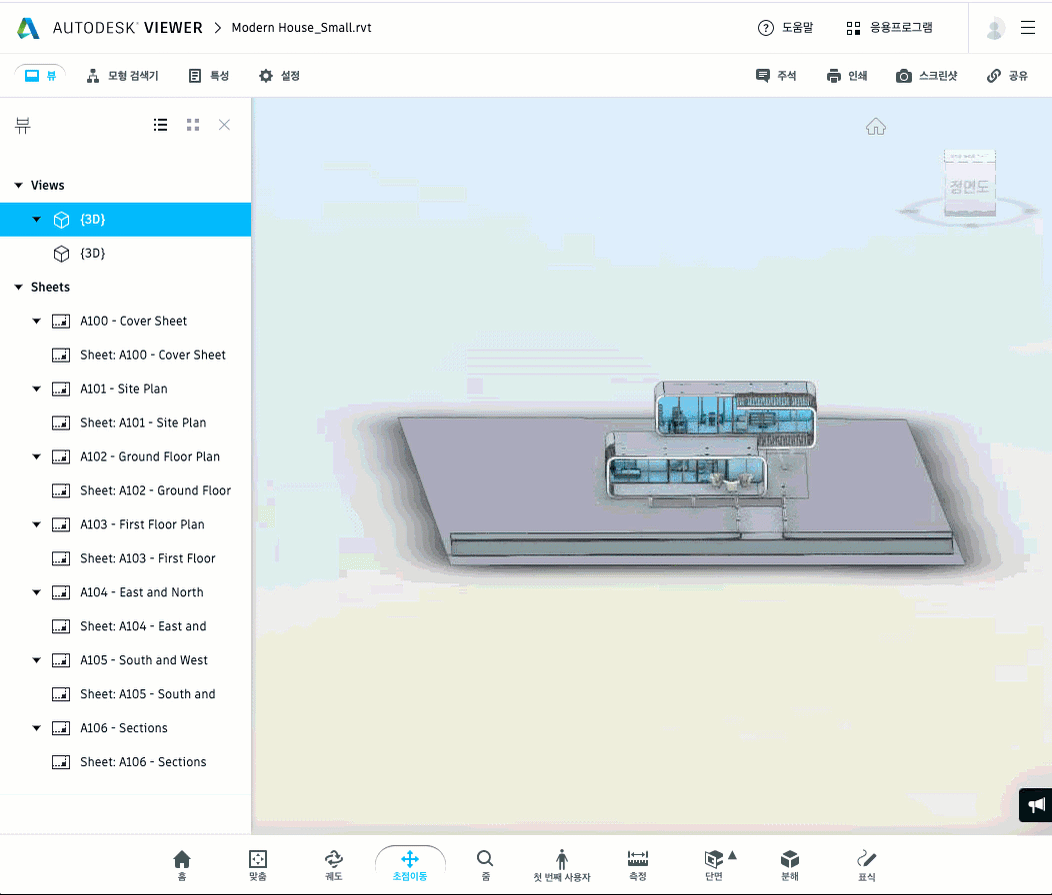Image resolution: width=1052 pixels, height=895 pixels.
Task: Click the A102 - Ground Floor Plan label
Action: (x=150, y=457)
